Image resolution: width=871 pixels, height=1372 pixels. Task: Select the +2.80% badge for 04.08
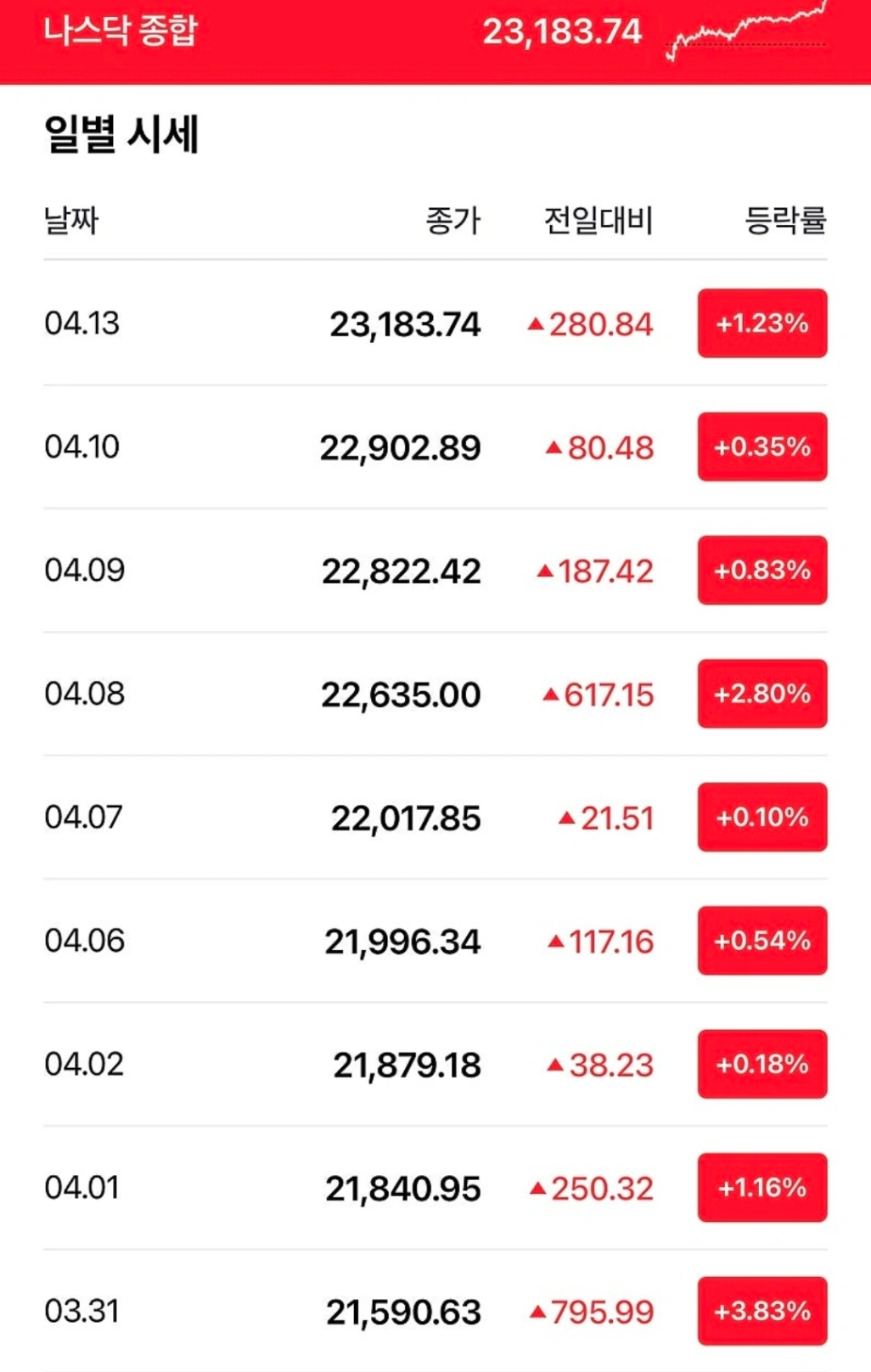pos(761,694)
